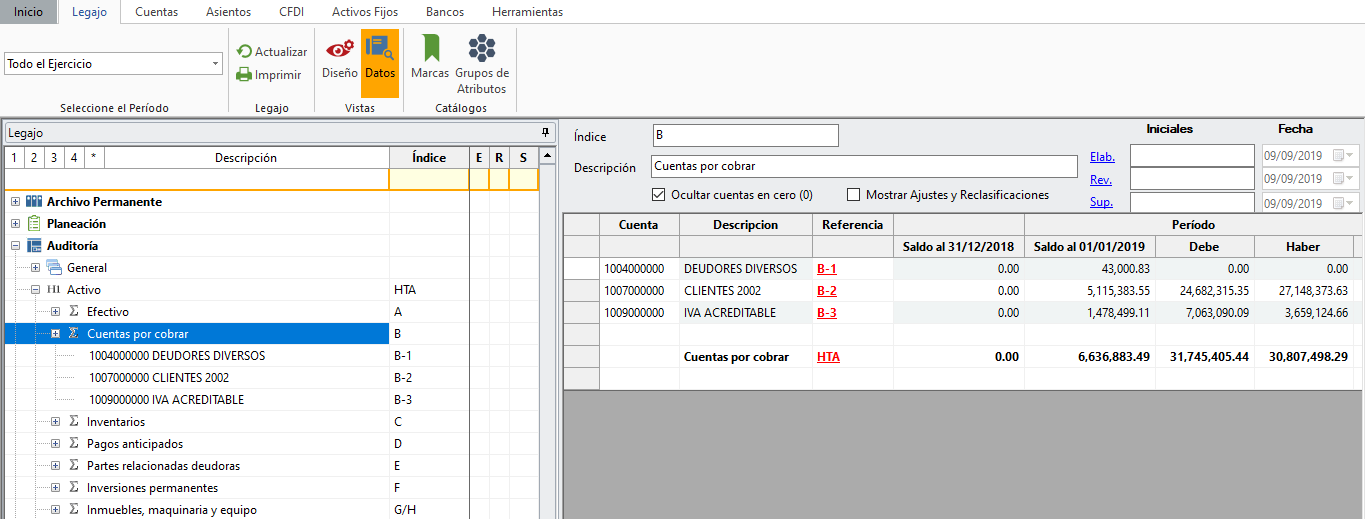This screenshot has height=519, width=1365.
Task: Open the Cuentas ribbon tab
Action: 156,12
